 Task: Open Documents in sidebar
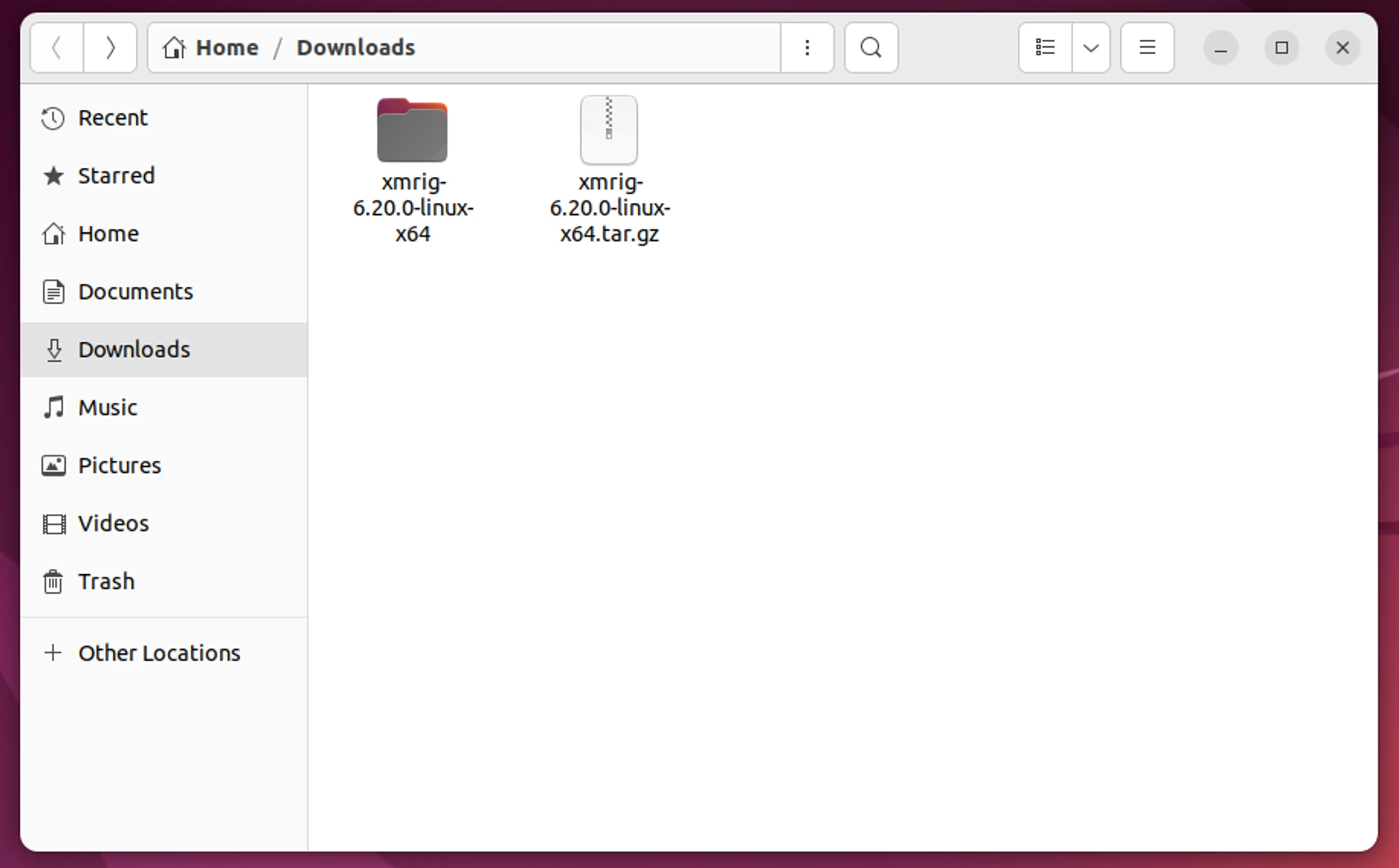click(135, 292)
